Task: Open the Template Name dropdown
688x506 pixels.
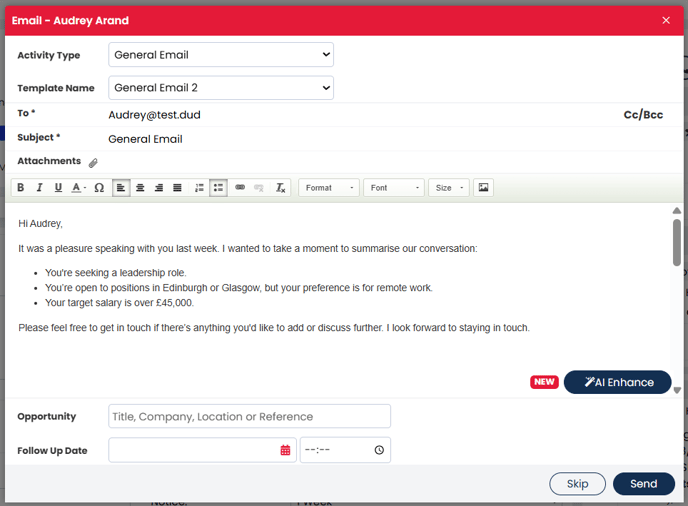Action: pyautogui.click(x=221, y=88)
